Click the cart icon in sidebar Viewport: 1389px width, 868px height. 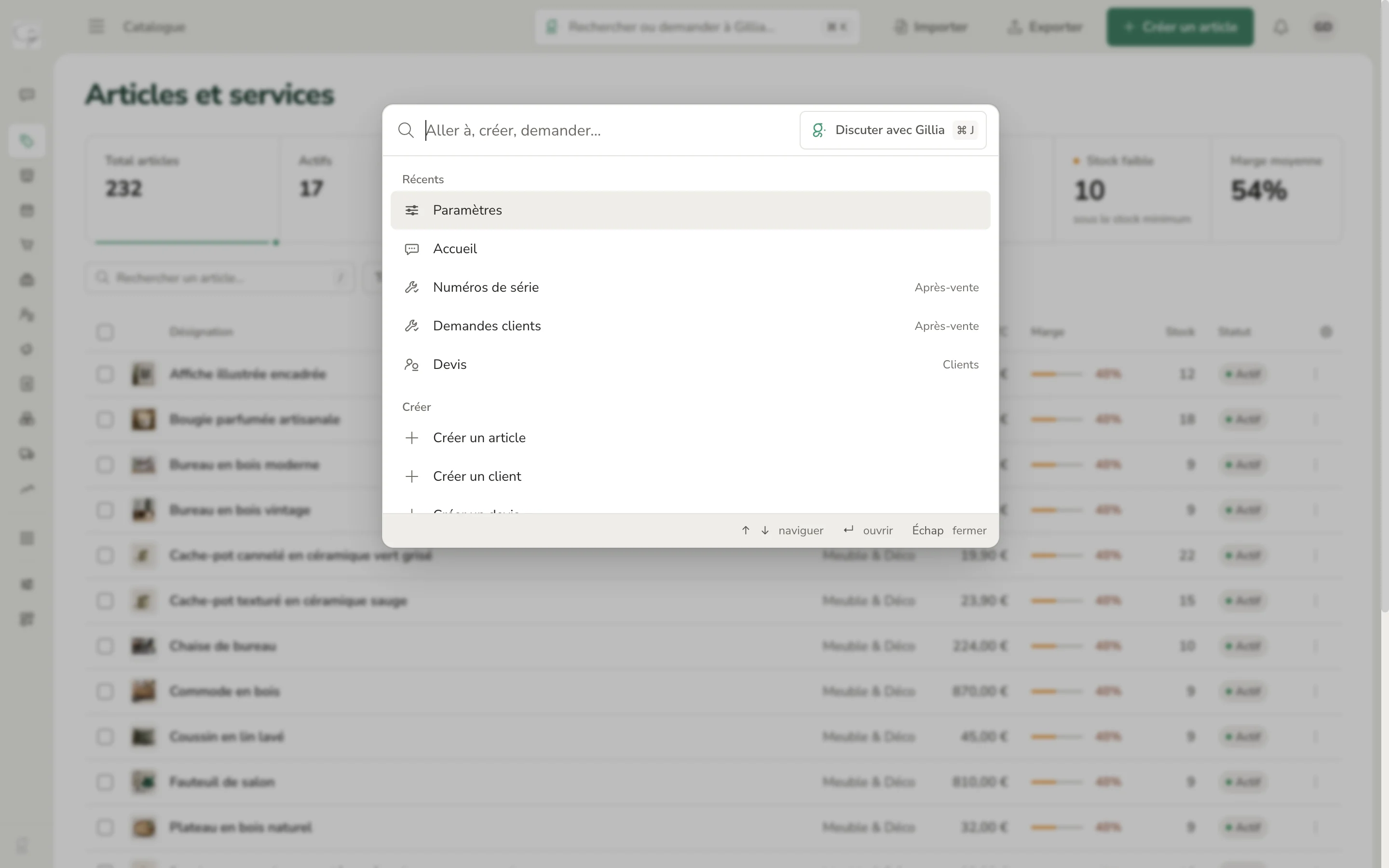[x=27, y=245]
